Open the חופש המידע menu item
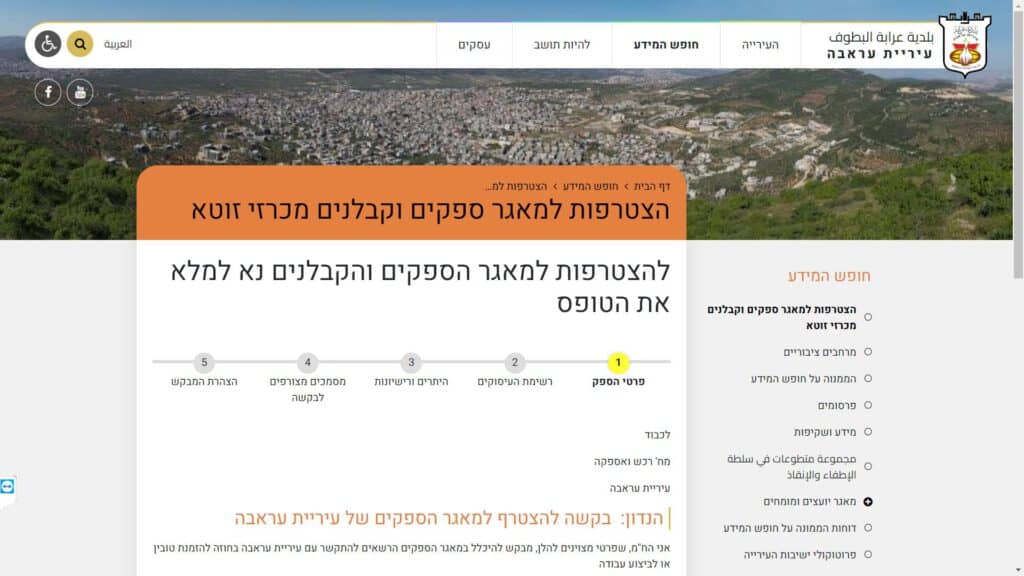Screen dimensions: 1024x576 (666, 45)
